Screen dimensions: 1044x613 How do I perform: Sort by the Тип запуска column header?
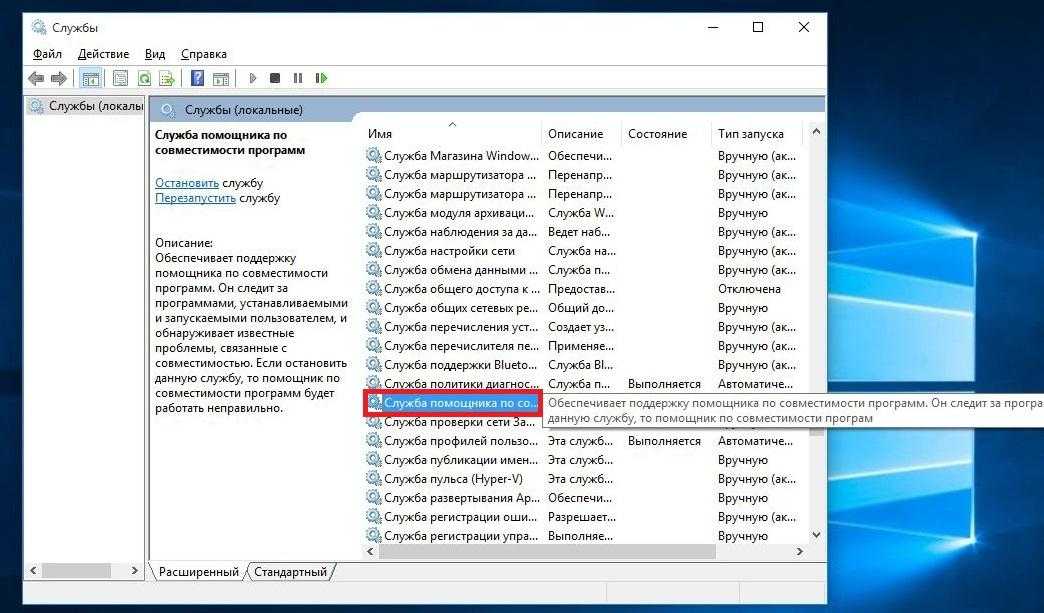click(750, 134)
